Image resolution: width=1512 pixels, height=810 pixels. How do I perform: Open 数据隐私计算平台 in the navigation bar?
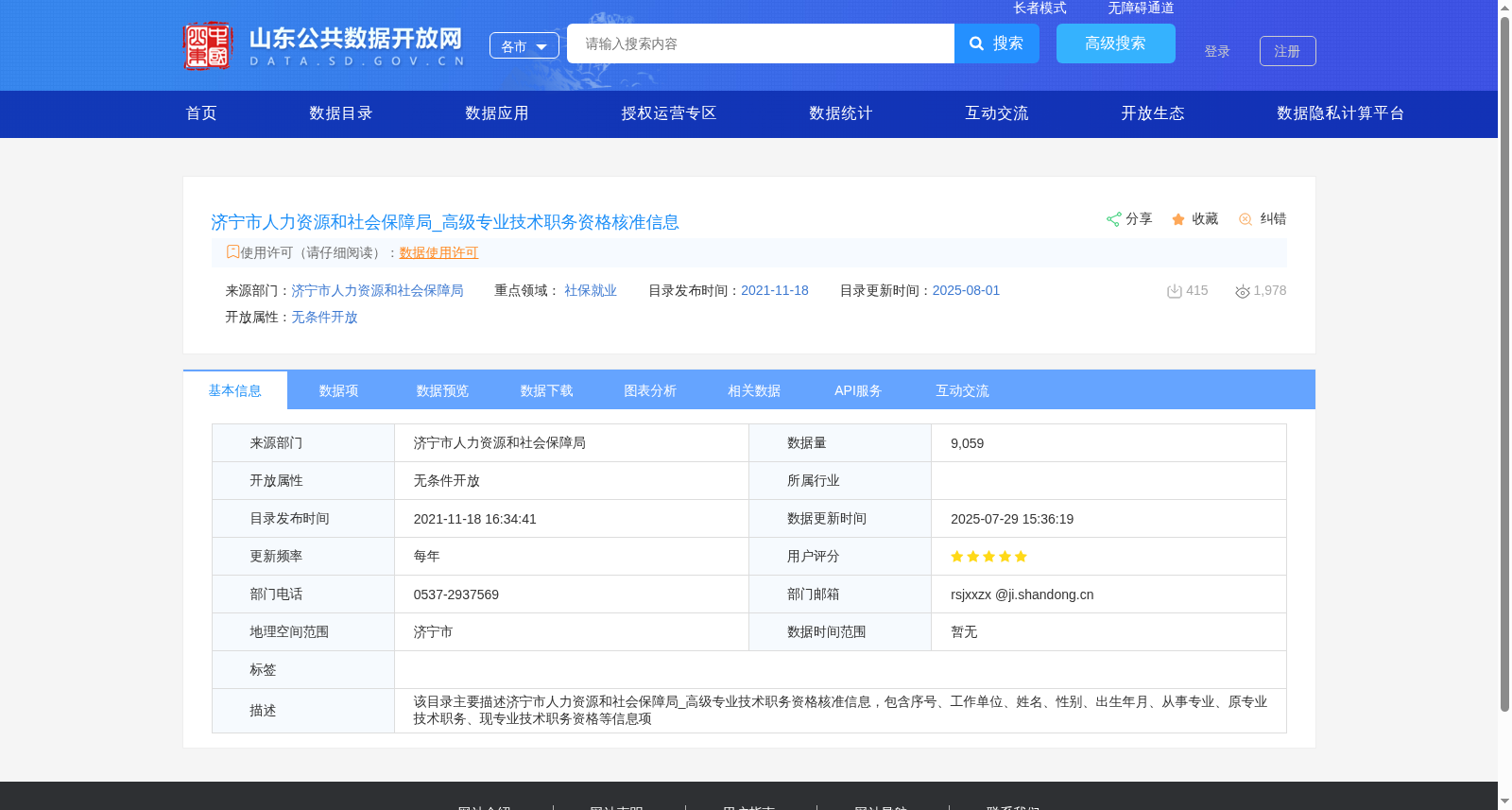(x=1341, y=113)
